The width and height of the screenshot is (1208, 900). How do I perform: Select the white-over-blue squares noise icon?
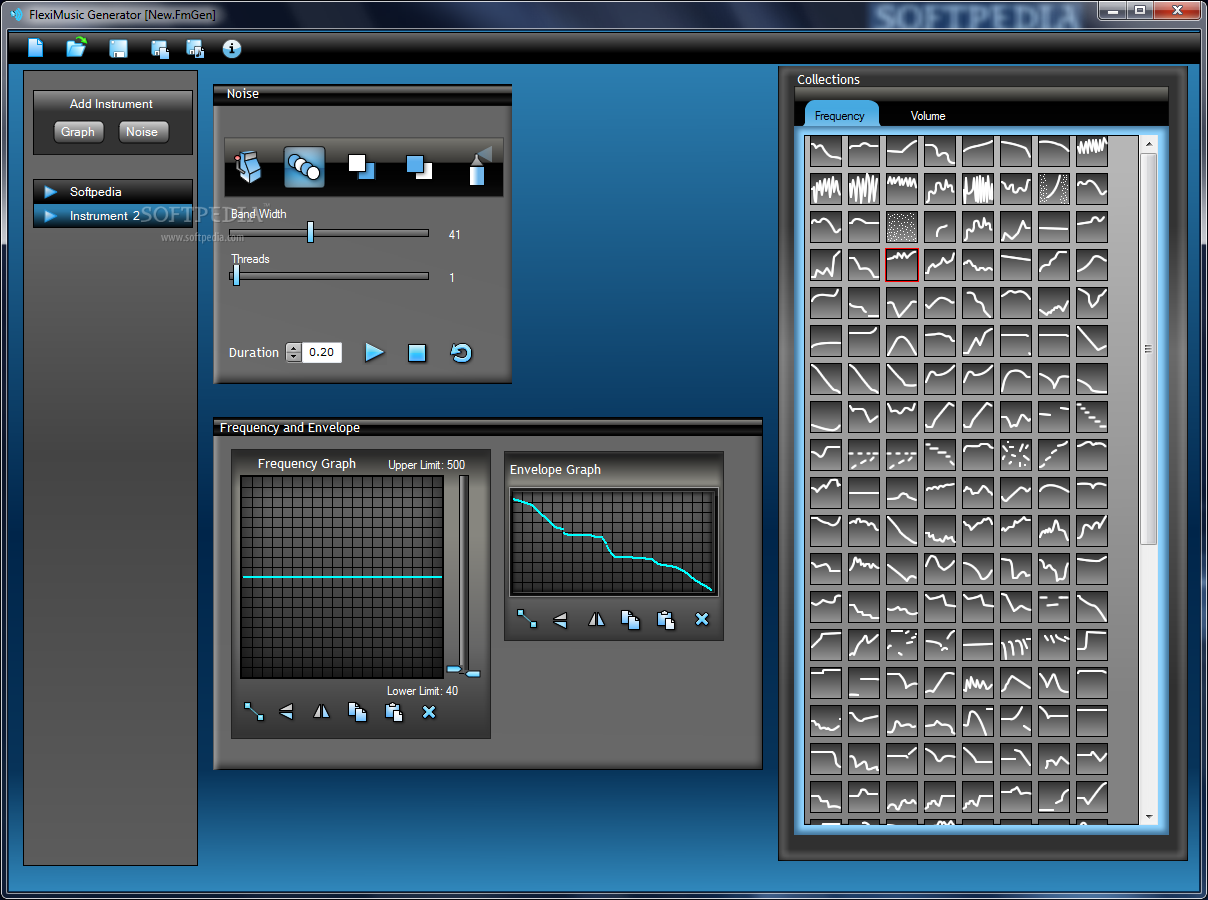coord(361,166)
